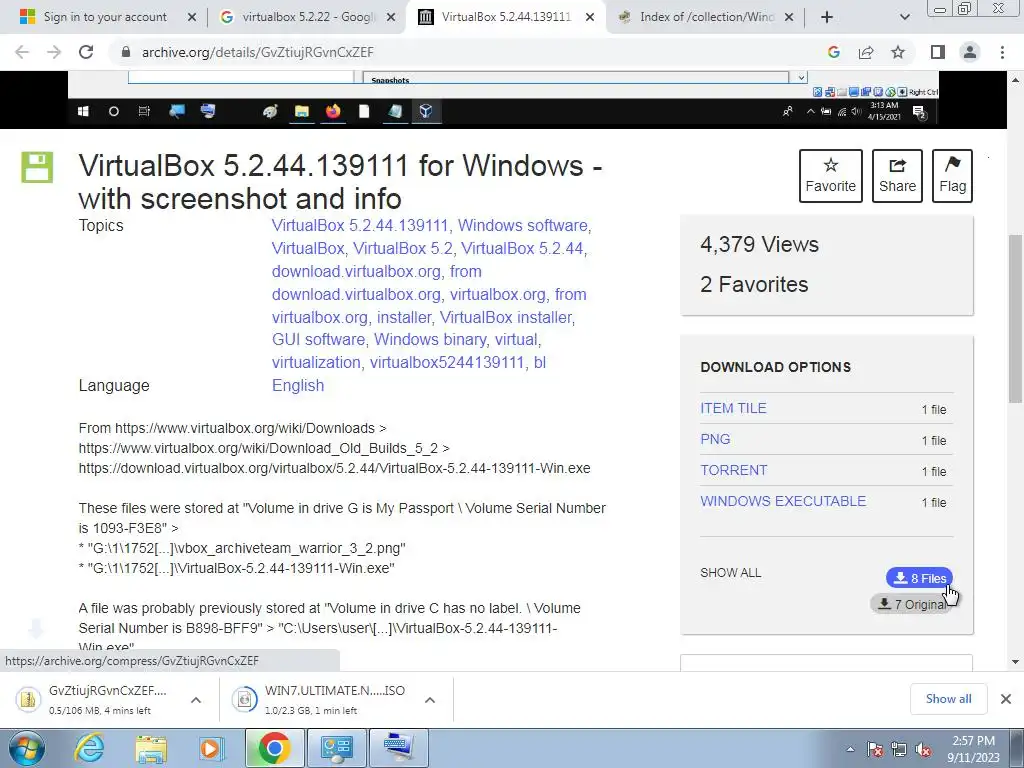Viewport: 1024px width, 768px height.
Task: Click the Action Center flag tray icon
Action: (x=875, y=749)
